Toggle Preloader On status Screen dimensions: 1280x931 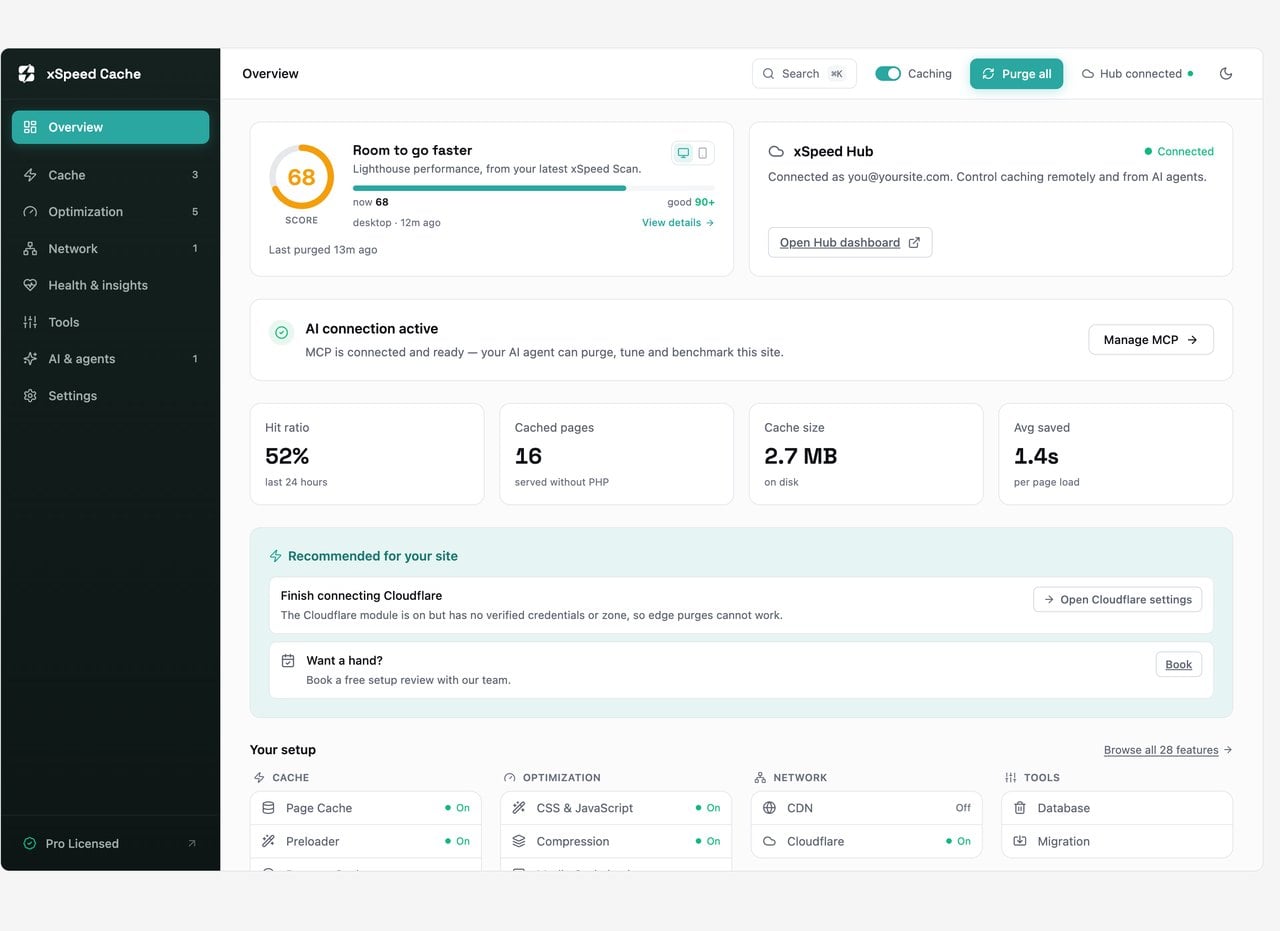[x=457, y=841]
